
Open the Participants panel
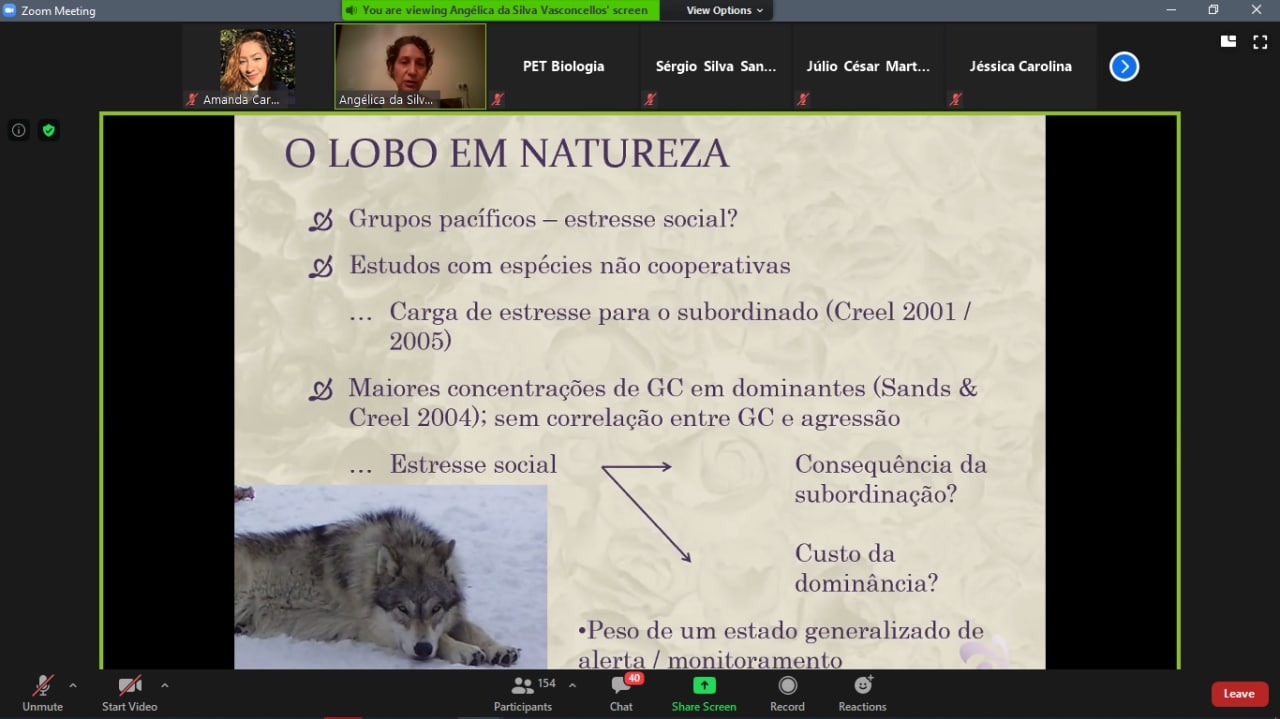pyautogui.click(x=522, y=692)
